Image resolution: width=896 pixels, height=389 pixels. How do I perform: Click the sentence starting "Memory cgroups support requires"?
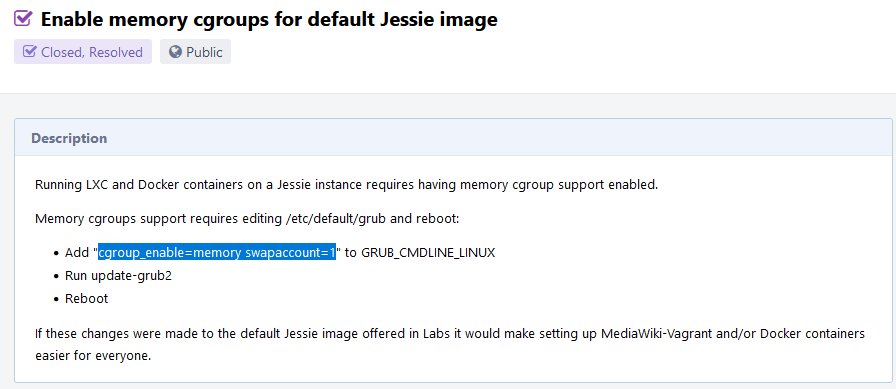(247, 219)
